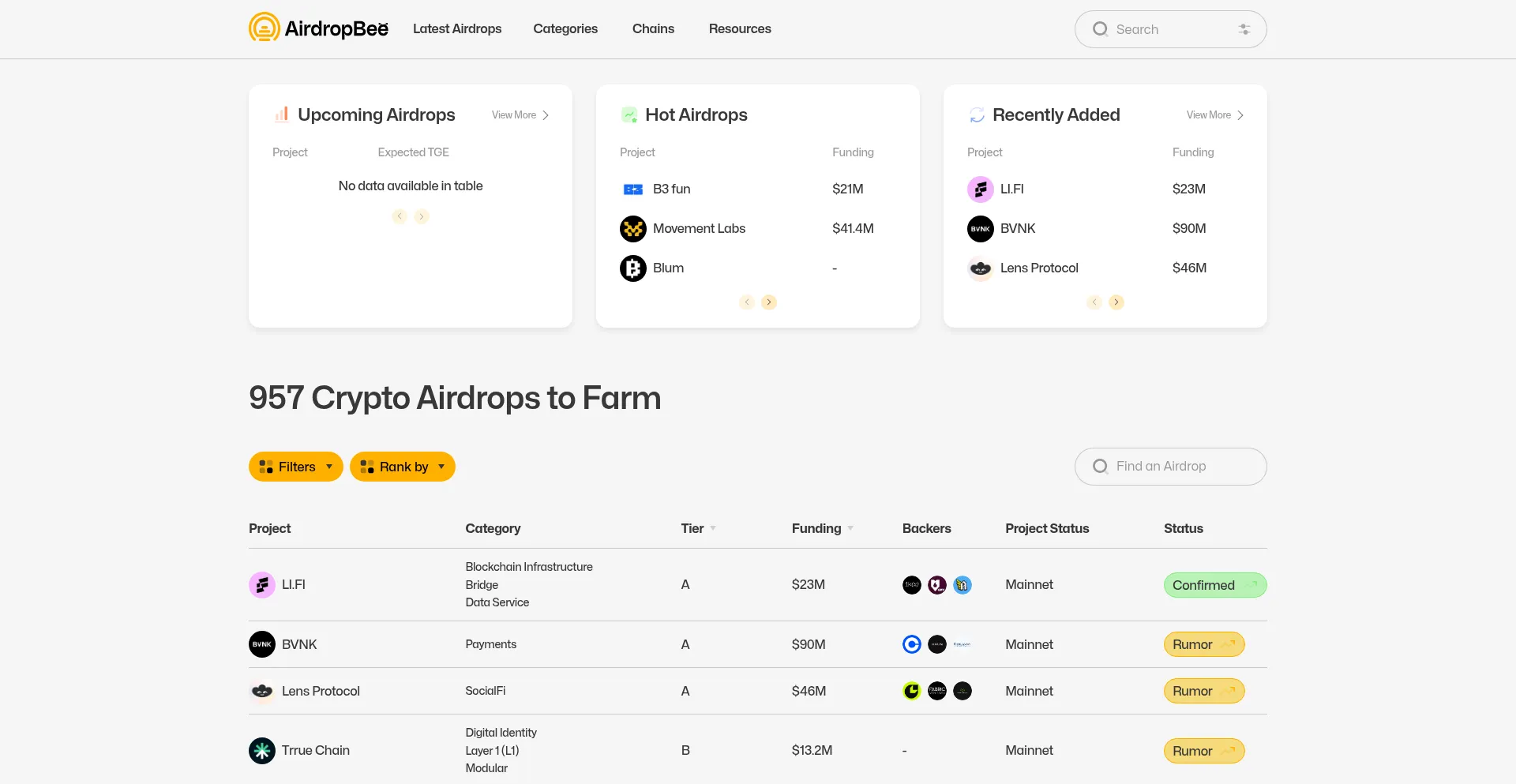Screen dimensions: 1516x784
Task: Click Movement Labs logo icon
Action: click(x=633, y=229)
